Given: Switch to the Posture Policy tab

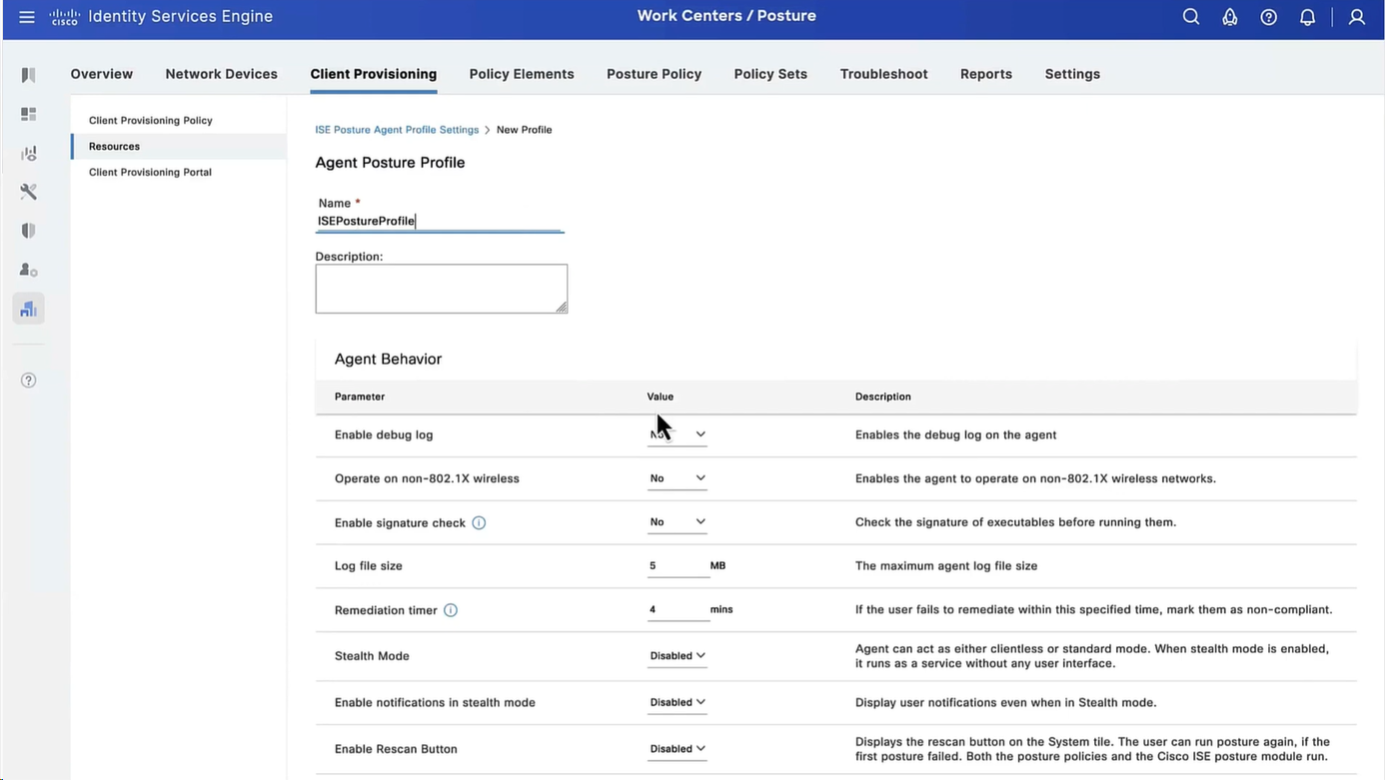Looking at the screenshot, I should pos(653,74).
